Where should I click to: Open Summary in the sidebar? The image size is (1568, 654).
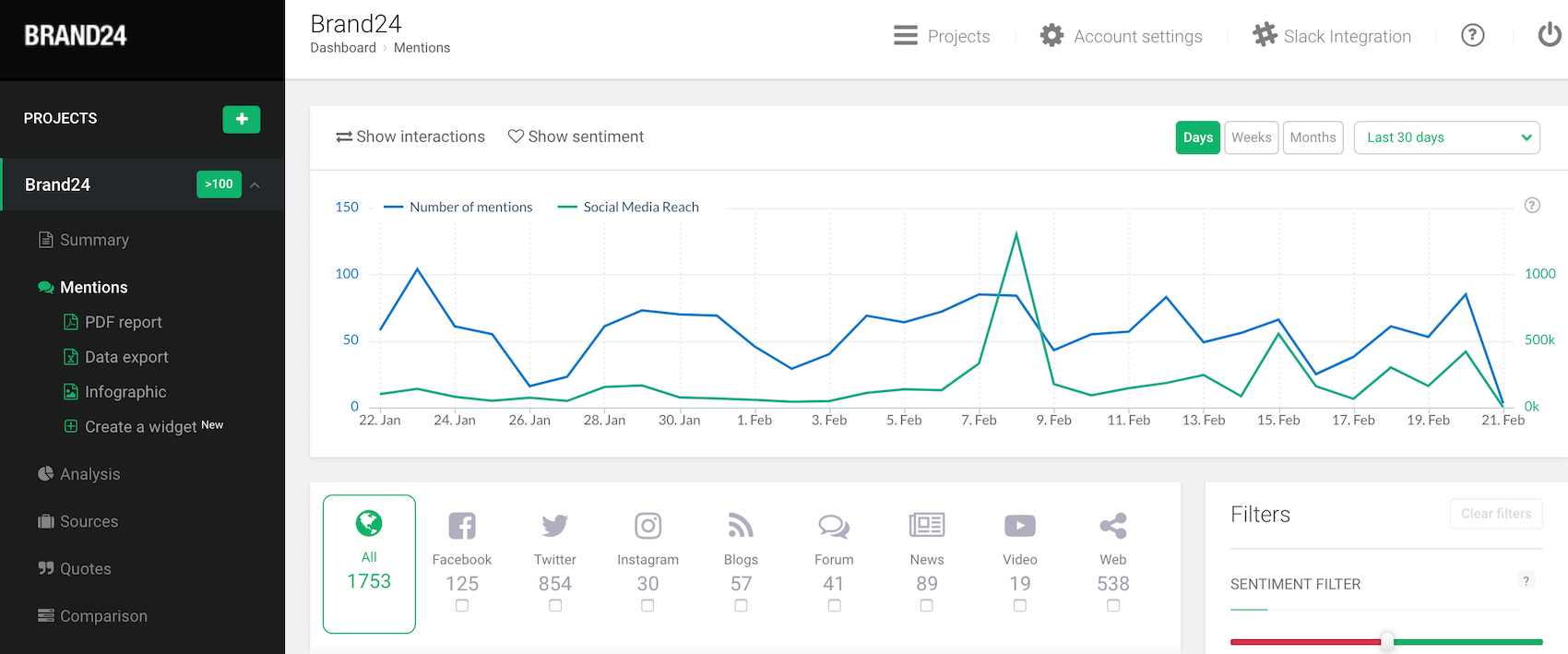[x=94, y=240]
